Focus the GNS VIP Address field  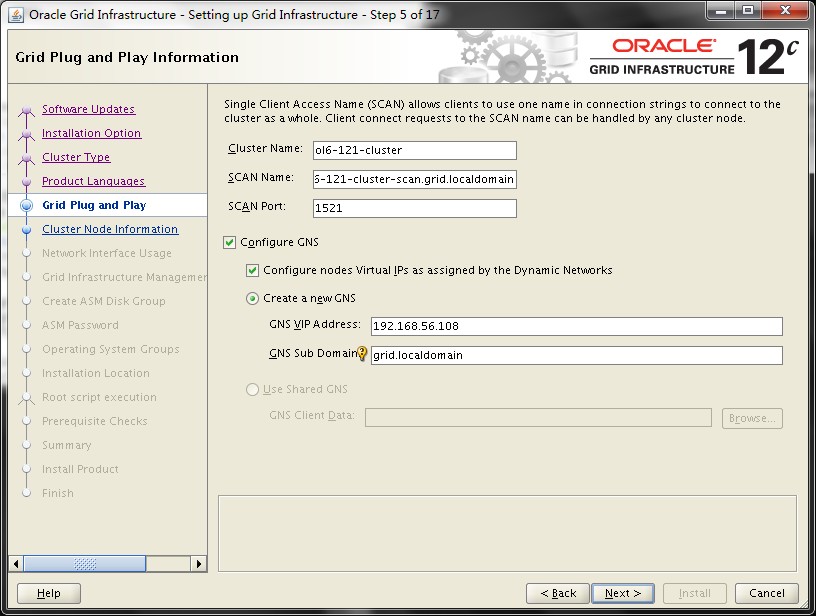(x=577, y=326)
